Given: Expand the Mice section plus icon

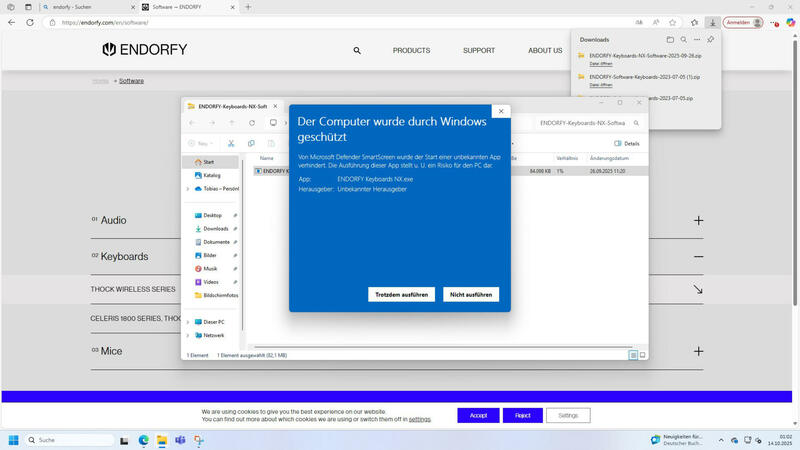Looking at the screenshot, I should (x=698, y=351).
